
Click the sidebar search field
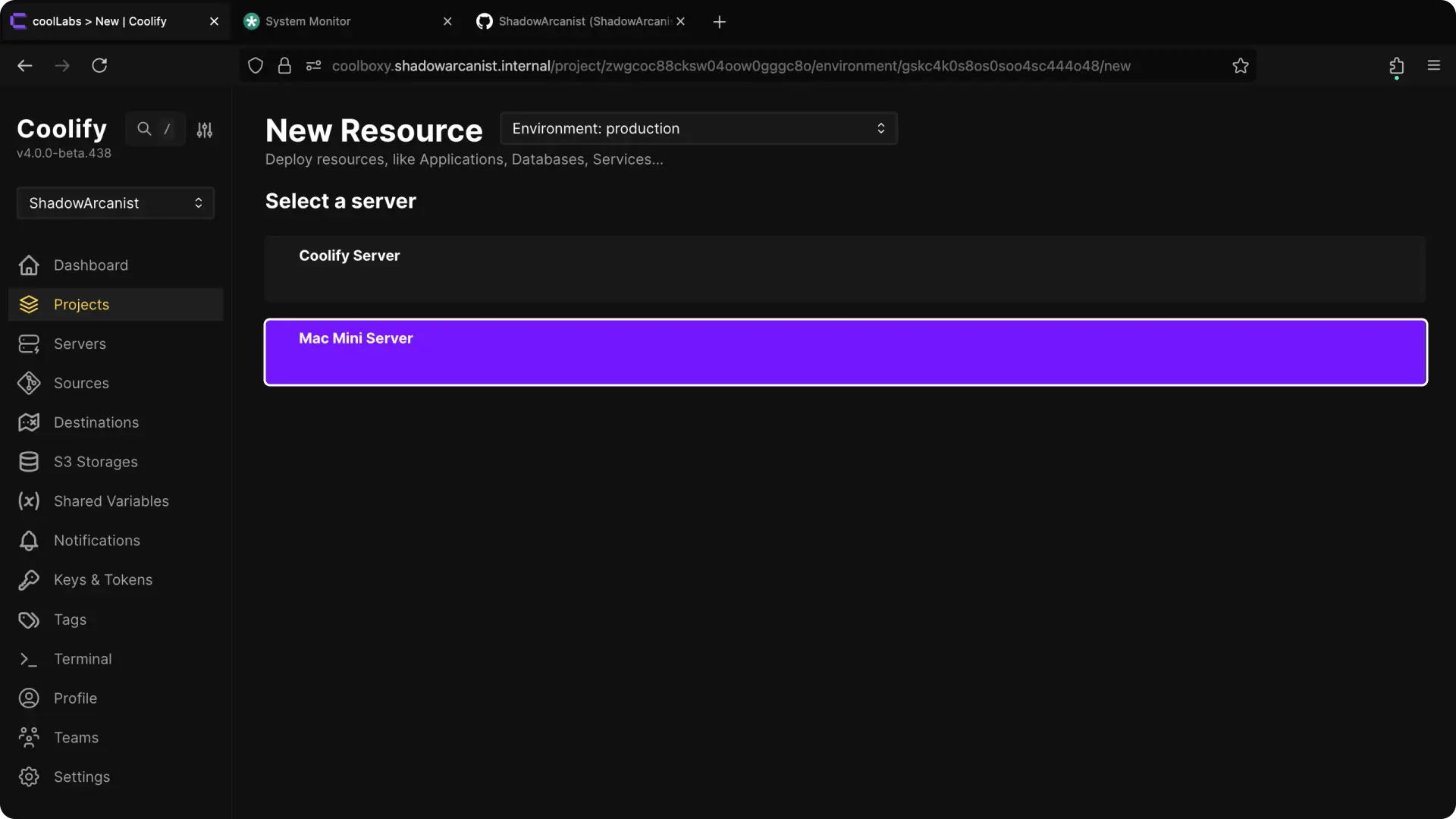click(155, 129)
